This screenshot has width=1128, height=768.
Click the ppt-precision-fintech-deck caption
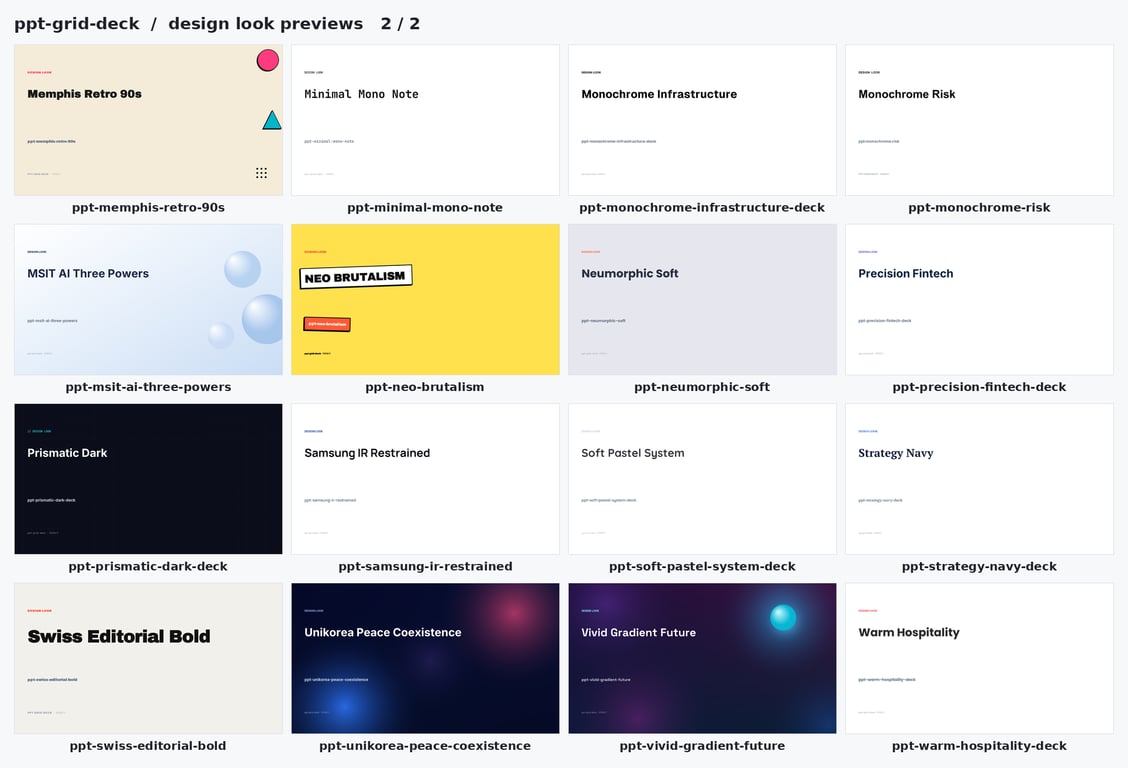(x=979, y=387)
